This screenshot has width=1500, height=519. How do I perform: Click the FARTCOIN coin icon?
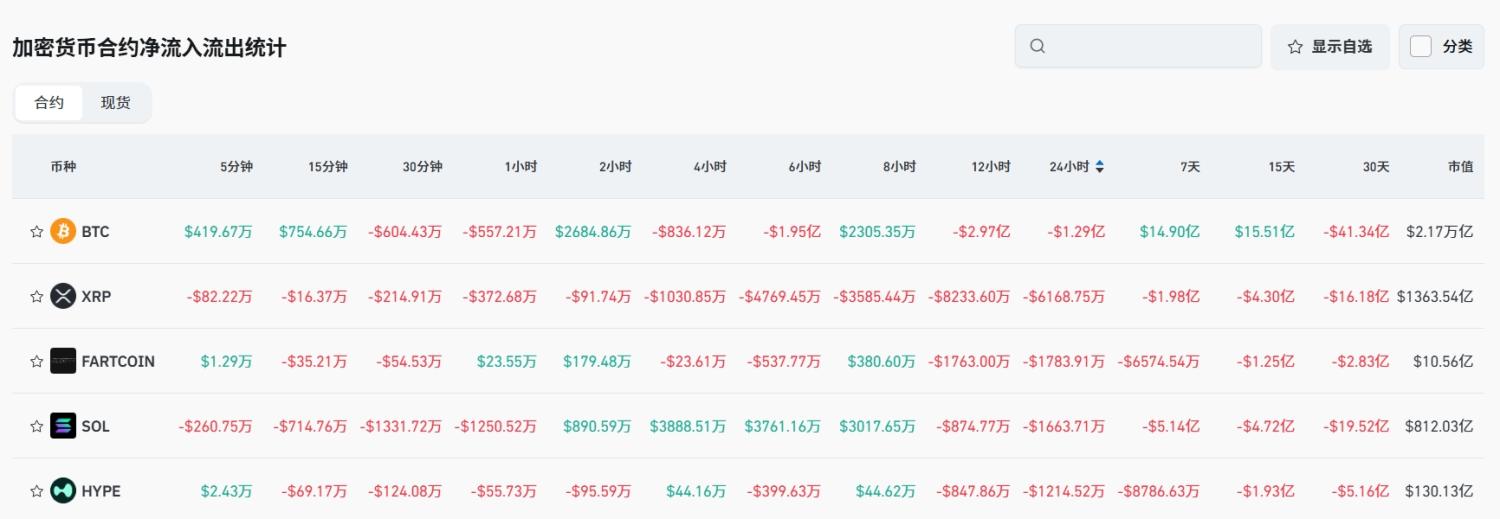[63, 361]
